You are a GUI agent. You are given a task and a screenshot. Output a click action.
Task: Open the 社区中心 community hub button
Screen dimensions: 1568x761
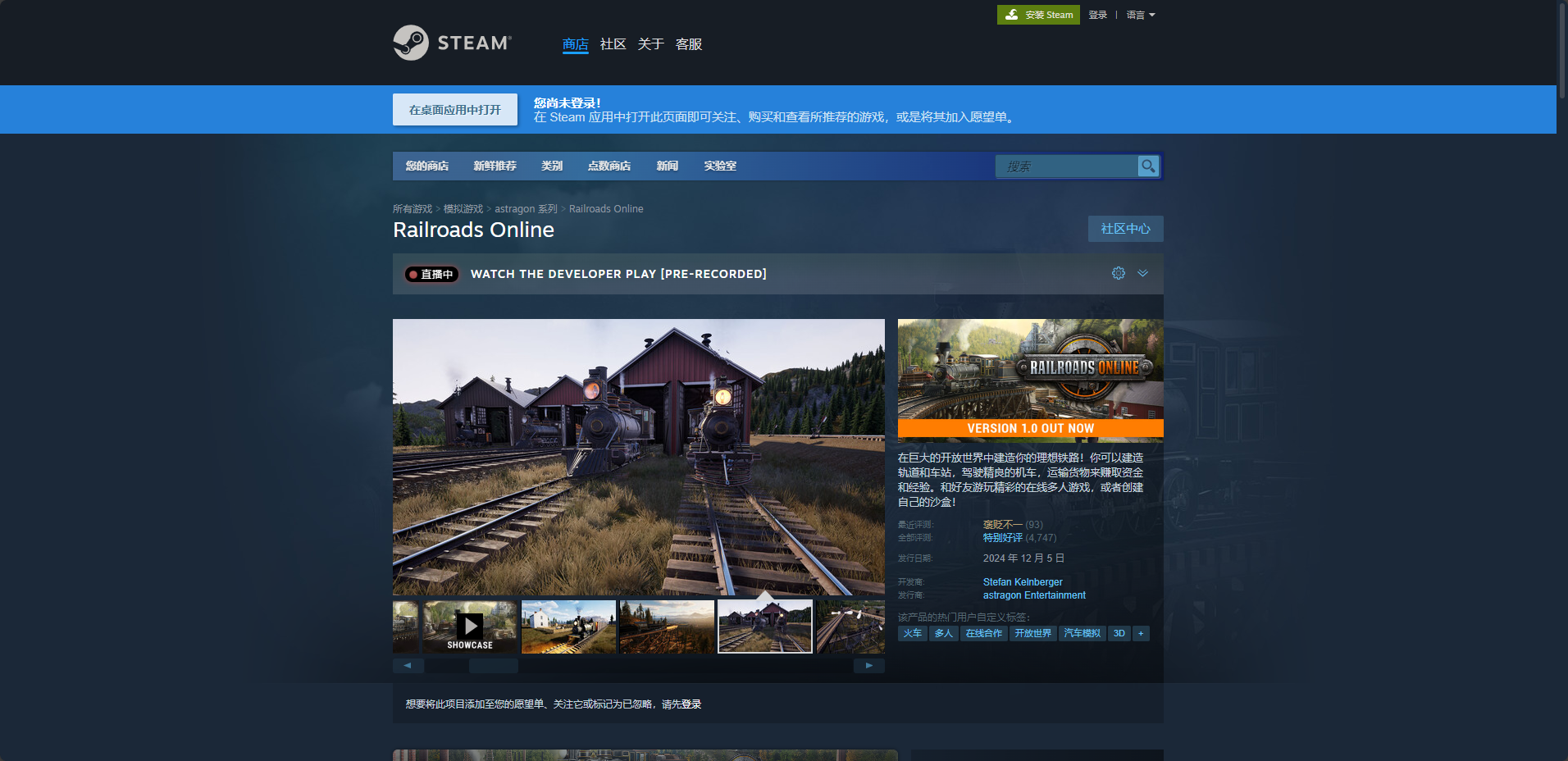click(1125, 229)
